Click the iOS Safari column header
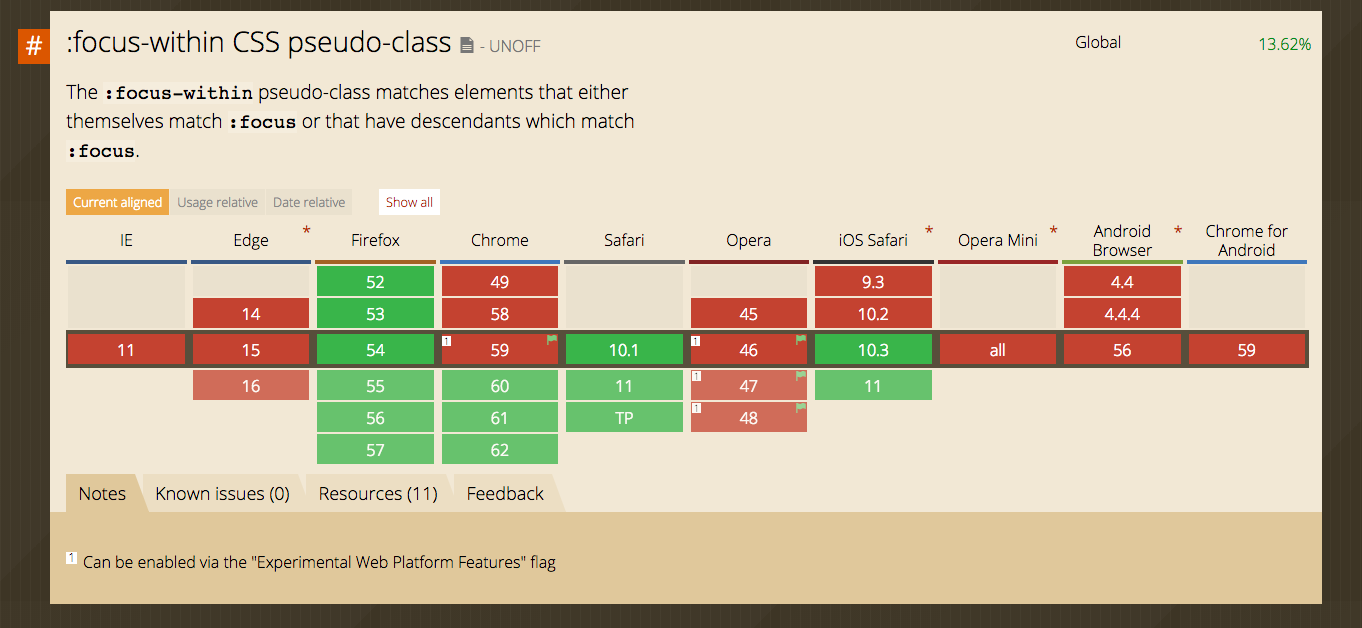 (x=873, y=240)
